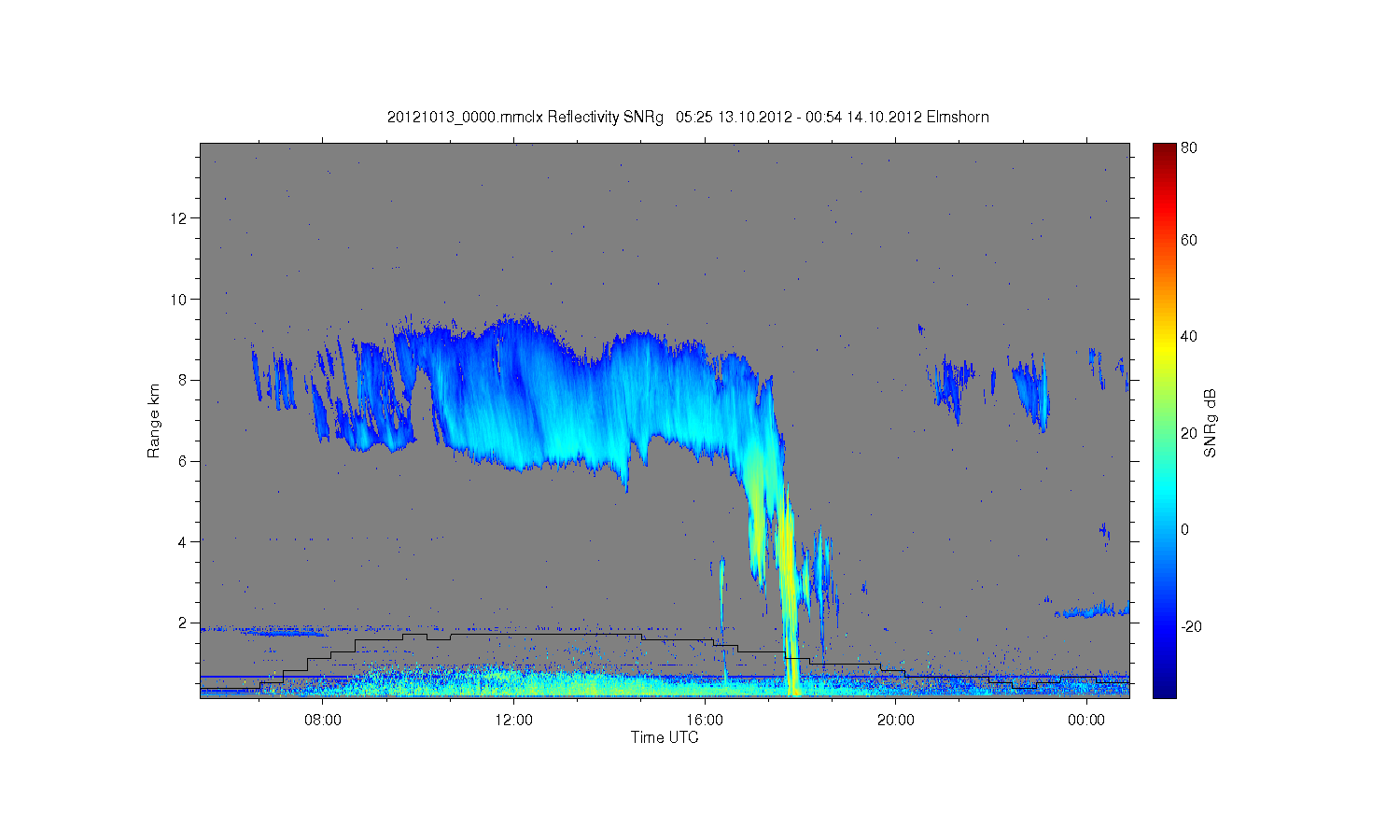This screenshot has height=840, width=1400.
Task: Click the 'SNRg dB' colorbar label
Action: tap(1211, 423)
